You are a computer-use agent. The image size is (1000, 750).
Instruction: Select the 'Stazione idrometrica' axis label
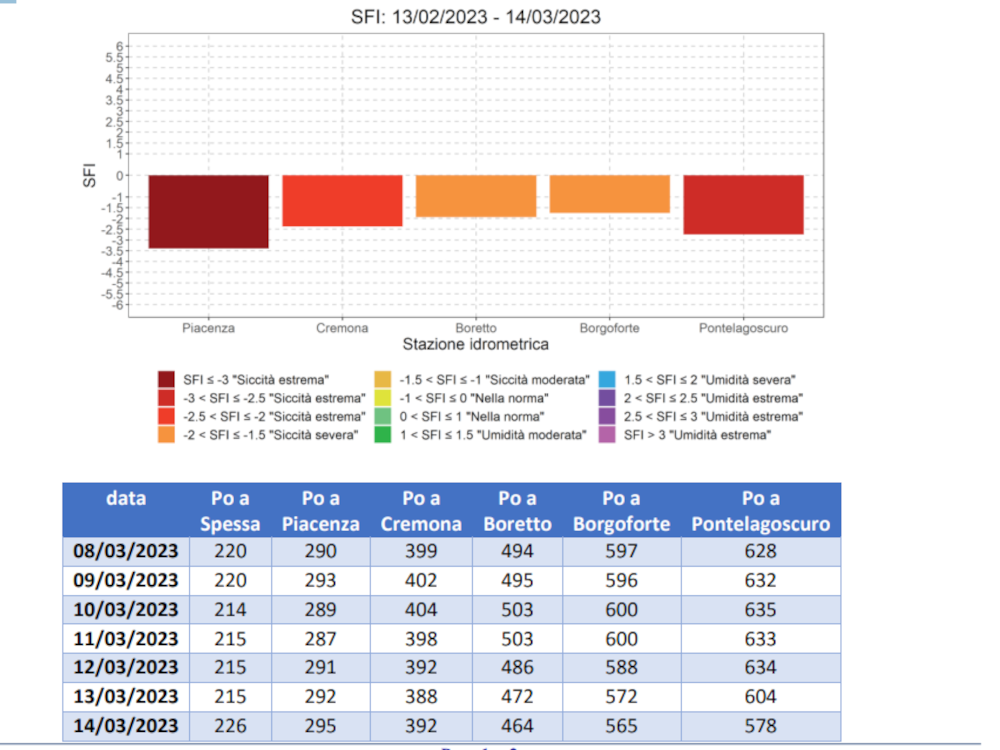point(475,345)
